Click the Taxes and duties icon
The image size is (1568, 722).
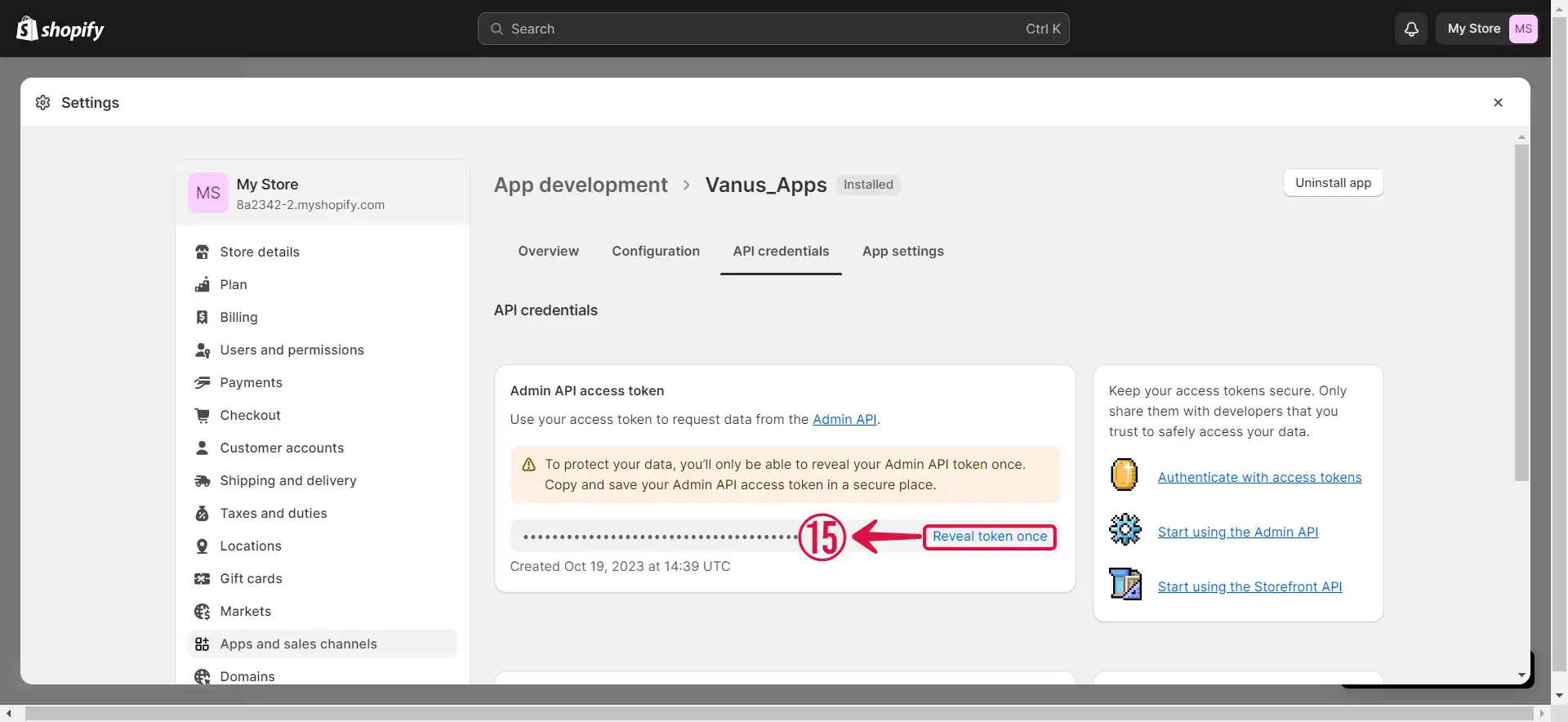(203, 513)
